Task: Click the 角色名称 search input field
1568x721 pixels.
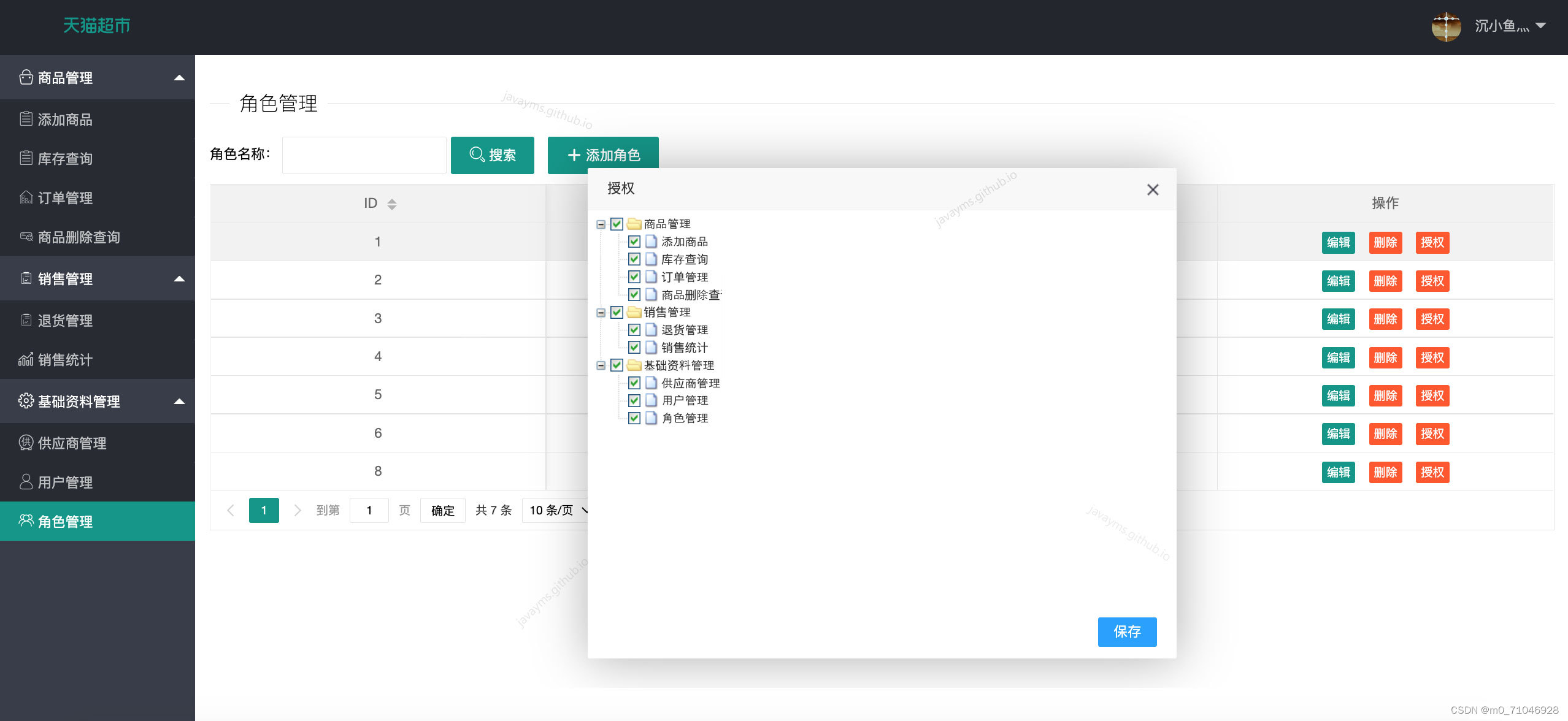Action: (364, 155)
